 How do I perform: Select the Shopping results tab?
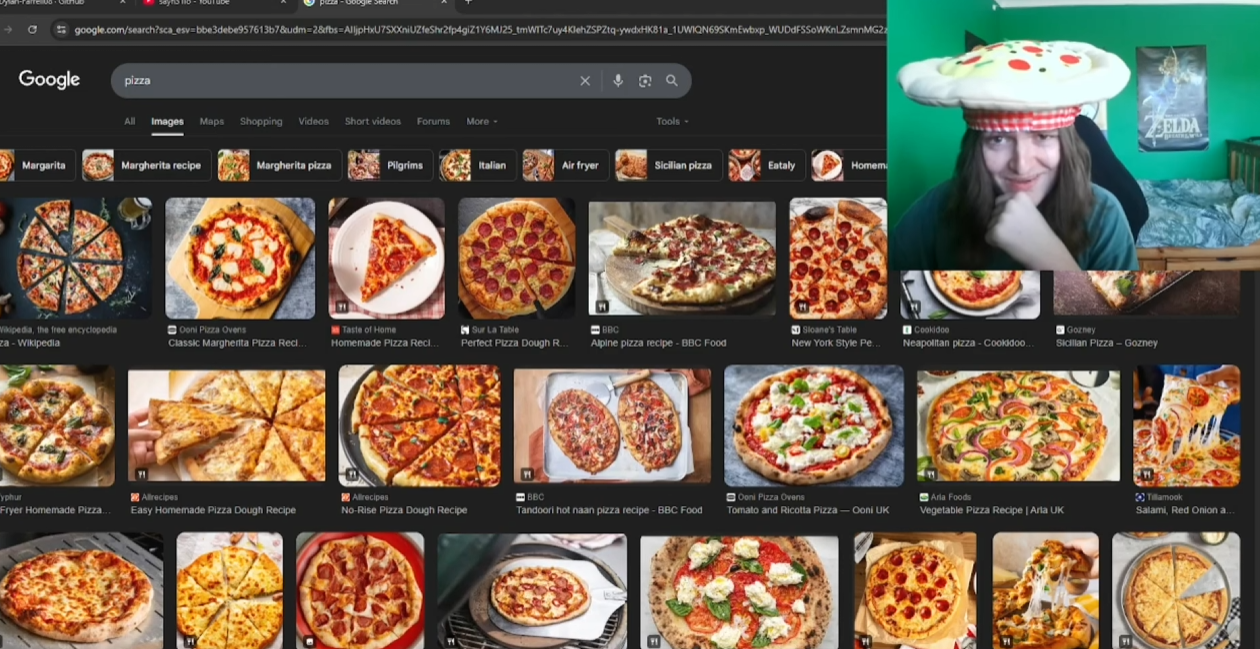pos(261,121)
